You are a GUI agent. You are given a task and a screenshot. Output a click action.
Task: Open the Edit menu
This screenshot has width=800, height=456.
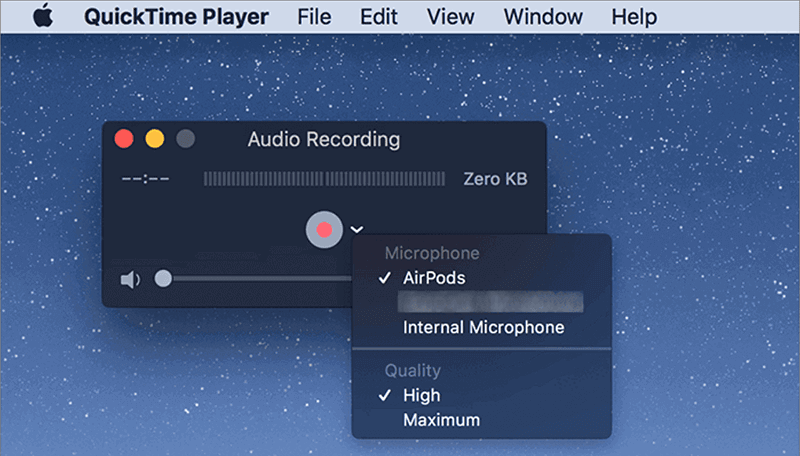tap(379, 17)
